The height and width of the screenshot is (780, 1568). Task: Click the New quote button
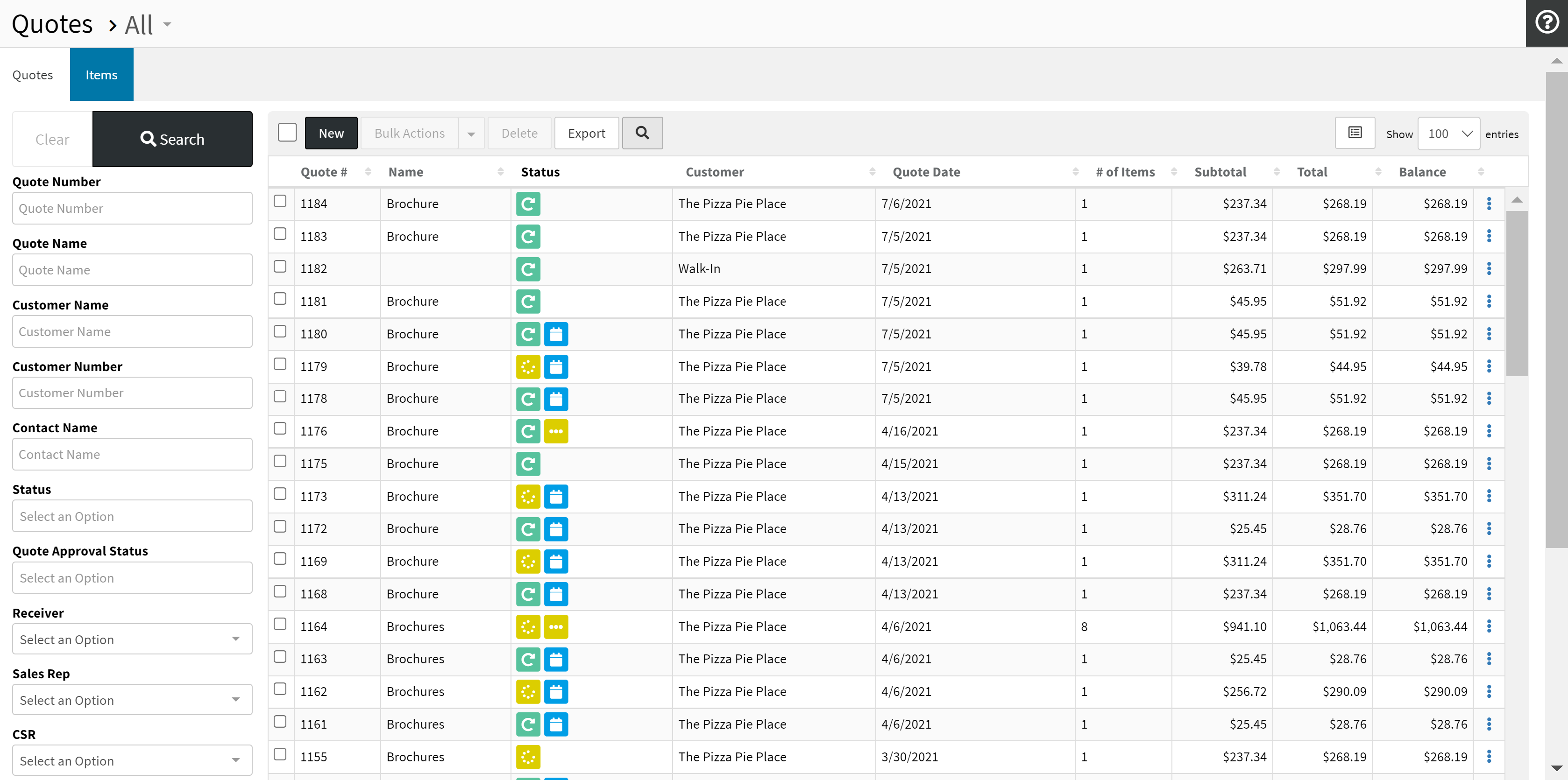pyautogui.click(x=331, y=133)
